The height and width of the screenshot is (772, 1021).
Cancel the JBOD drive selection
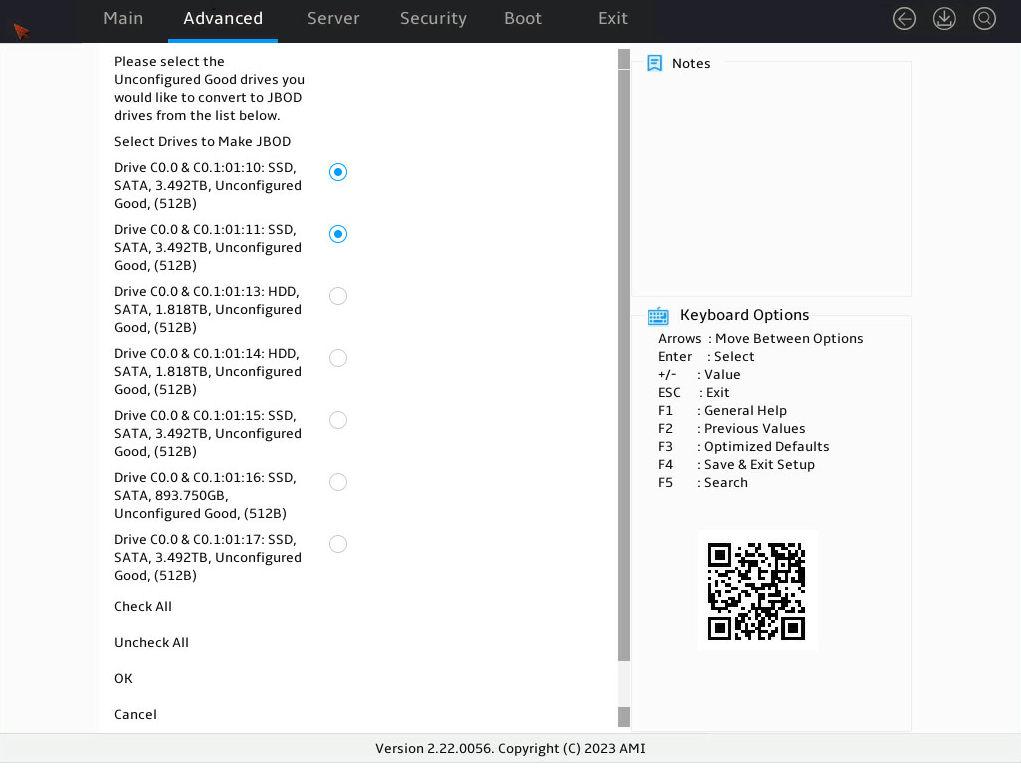[x=135, y=714]
